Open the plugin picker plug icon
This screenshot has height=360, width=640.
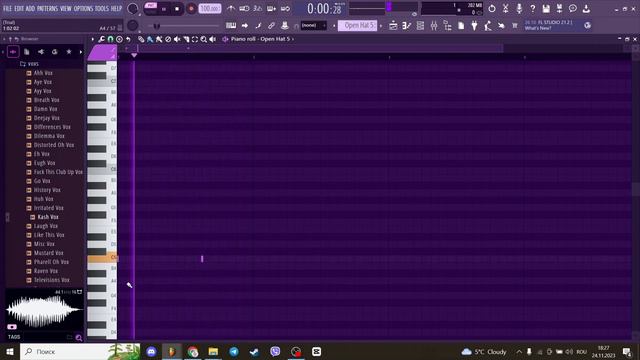[x=474, y=26]
